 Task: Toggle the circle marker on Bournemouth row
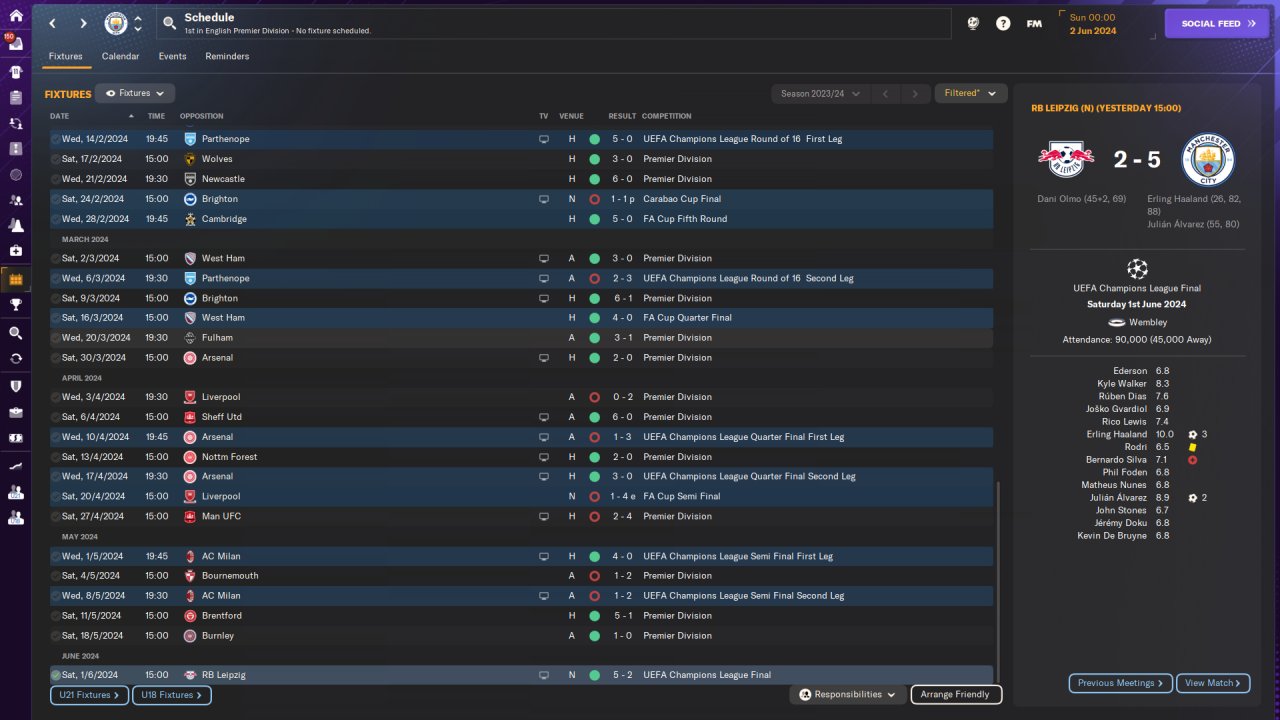(55, 576)
